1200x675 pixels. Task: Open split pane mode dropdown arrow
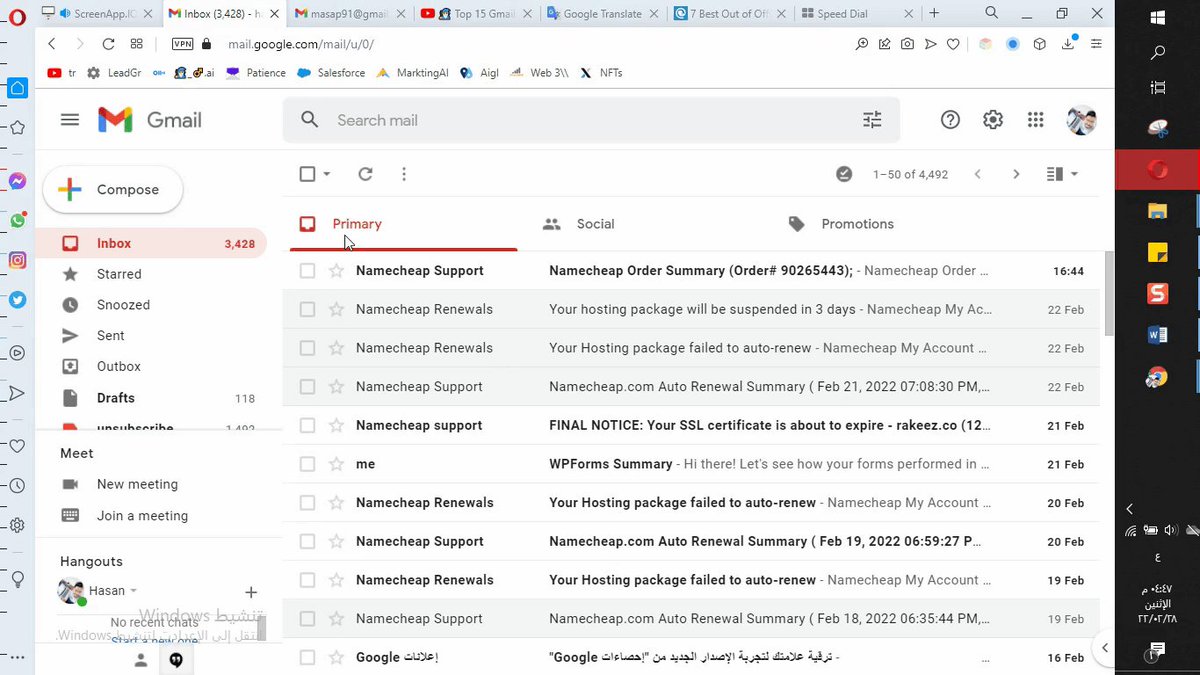[x=1074, y=174]
